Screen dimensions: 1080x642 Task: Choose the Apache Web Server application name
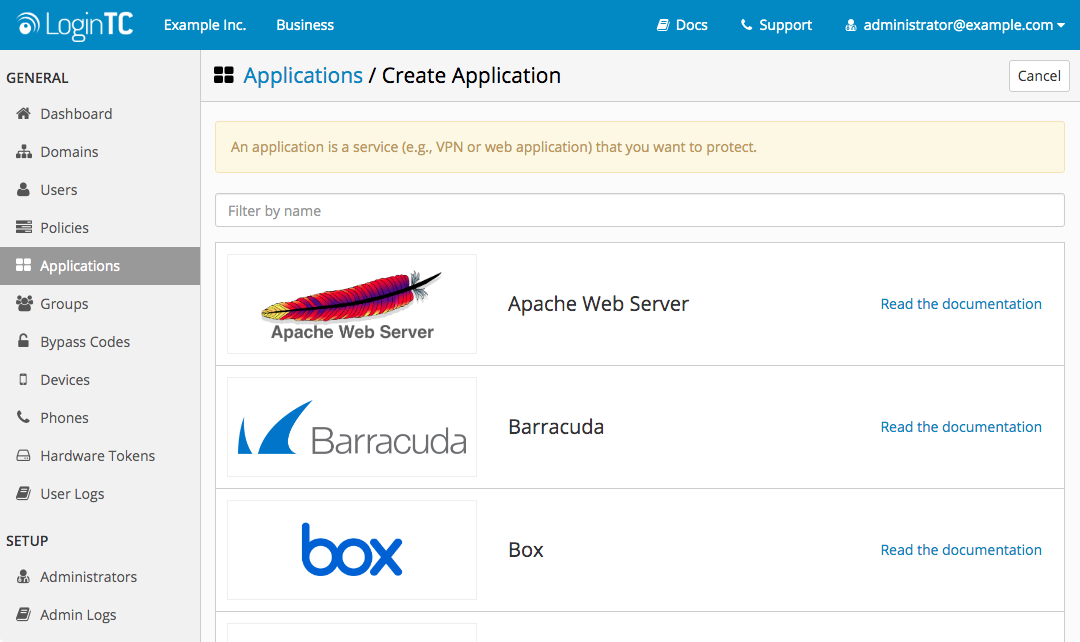pyautogui.click(x=598, y=304)
